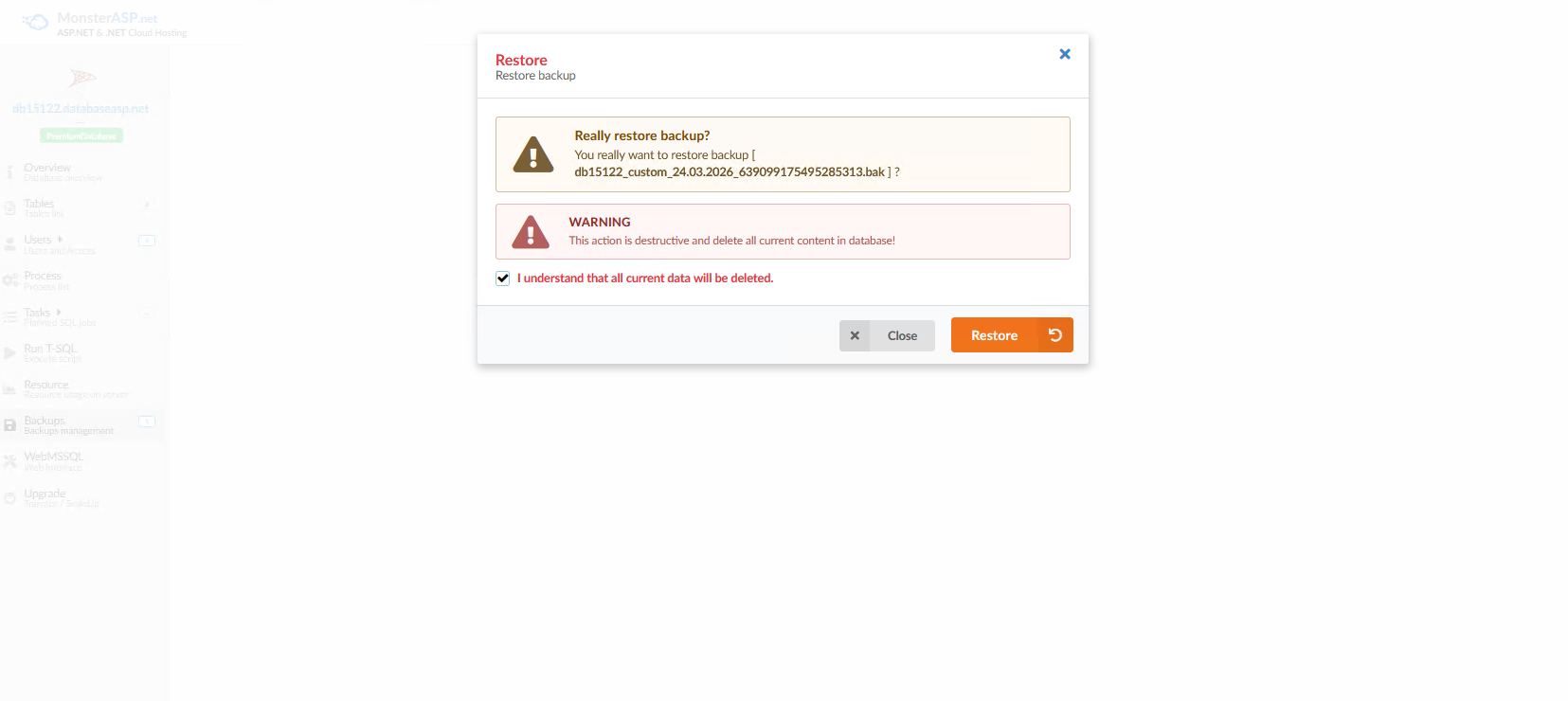Click the Backups management disk icon
This screenshot has width=1568, height=701.
click(x=9, y=424)
